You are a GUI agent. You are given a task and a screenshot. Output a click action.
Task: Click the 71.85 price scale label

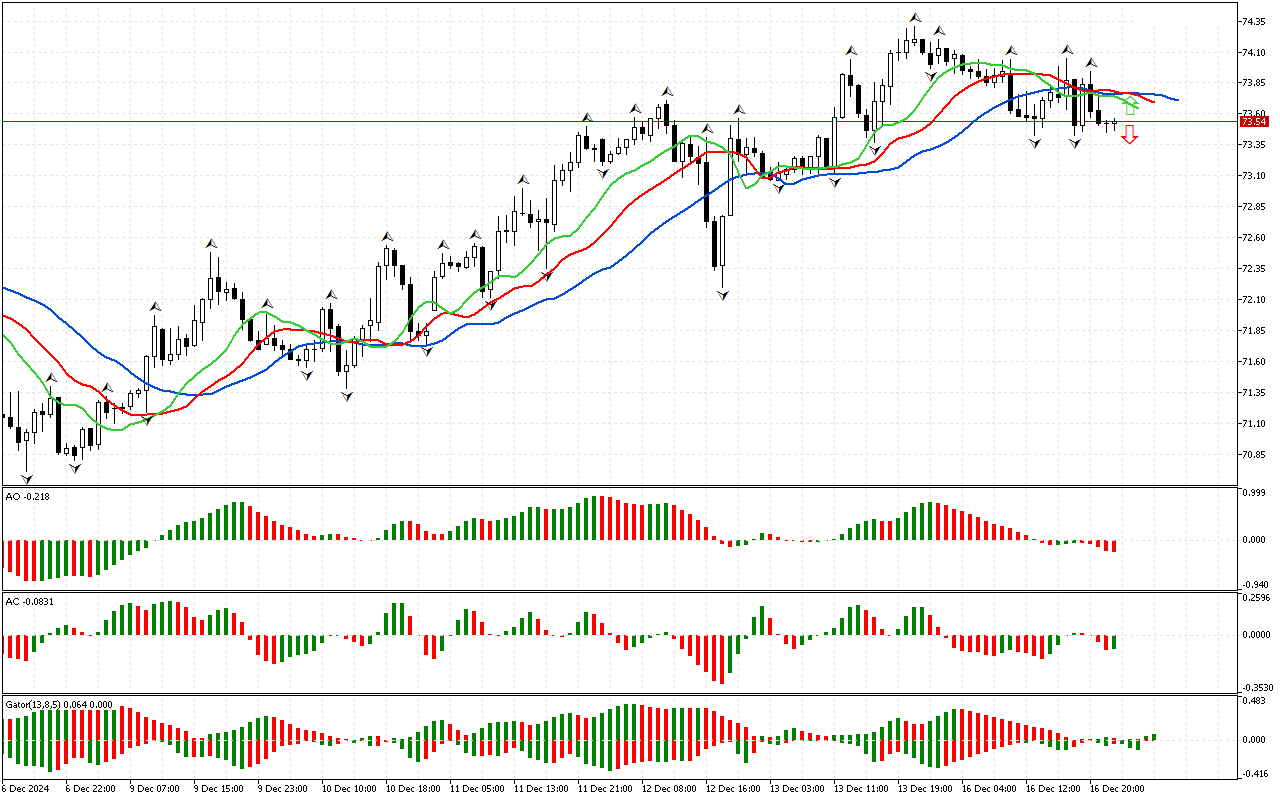pyautogui.click(x=1254, y=331)
